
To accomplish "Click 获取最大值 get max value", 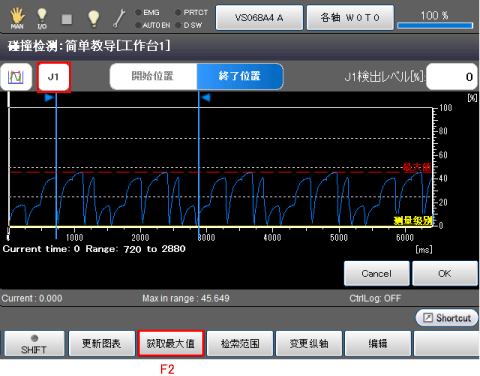I will click(x=171, y=344).
